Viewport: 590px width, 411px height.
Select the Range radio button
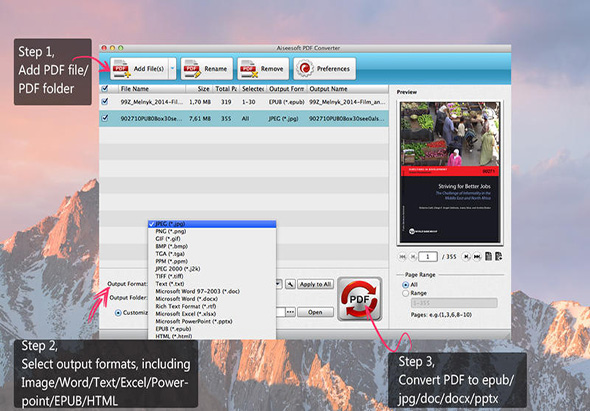point(405,293)
